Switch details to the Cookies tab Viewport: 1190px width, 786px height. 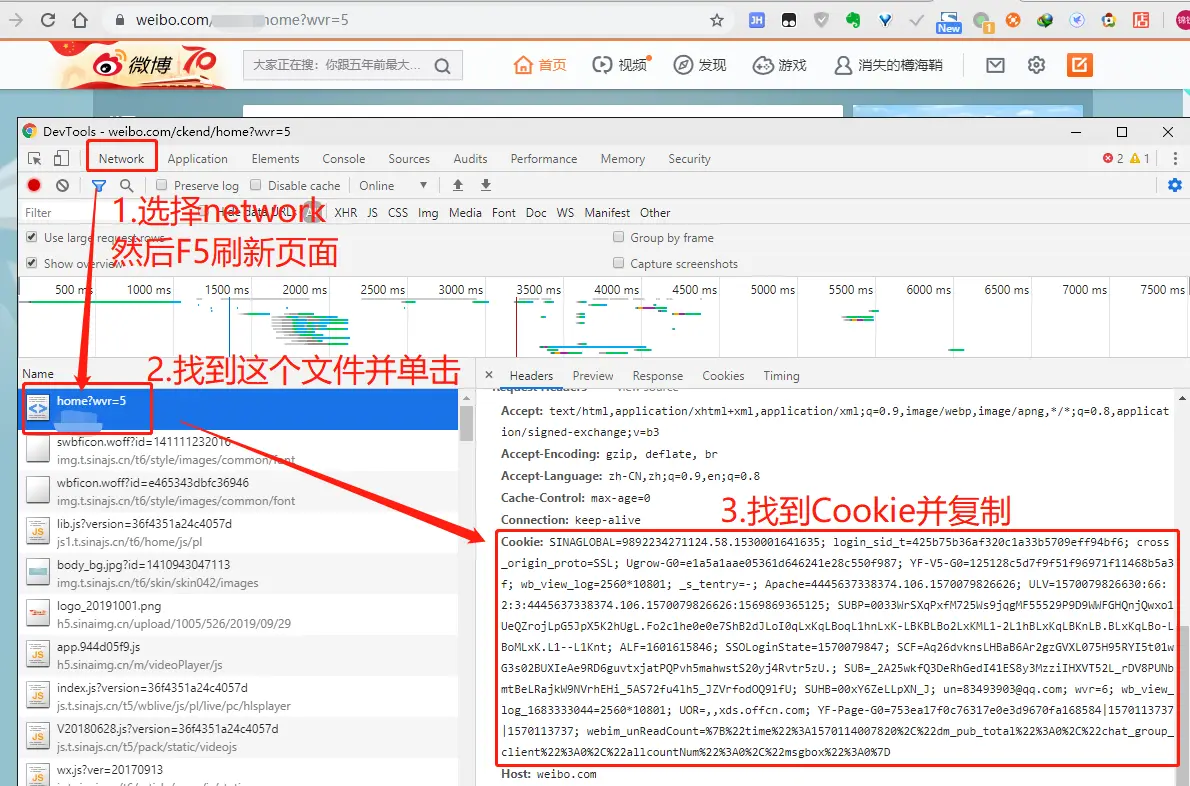[723, 376]
